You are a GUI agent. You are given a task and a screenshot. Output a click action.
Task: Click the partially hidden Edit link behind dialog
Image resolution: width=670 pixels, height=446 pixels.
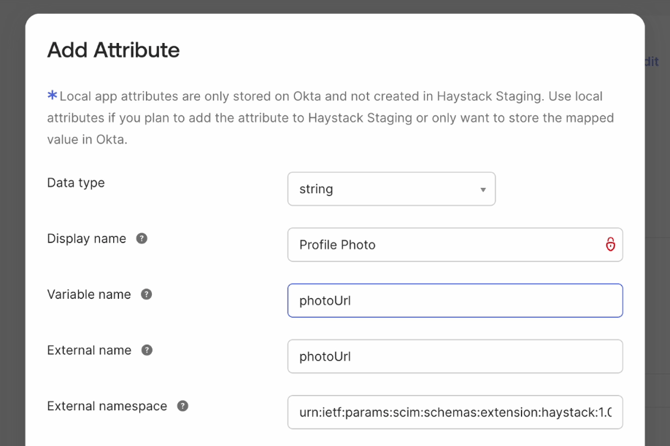pos(652,62)
